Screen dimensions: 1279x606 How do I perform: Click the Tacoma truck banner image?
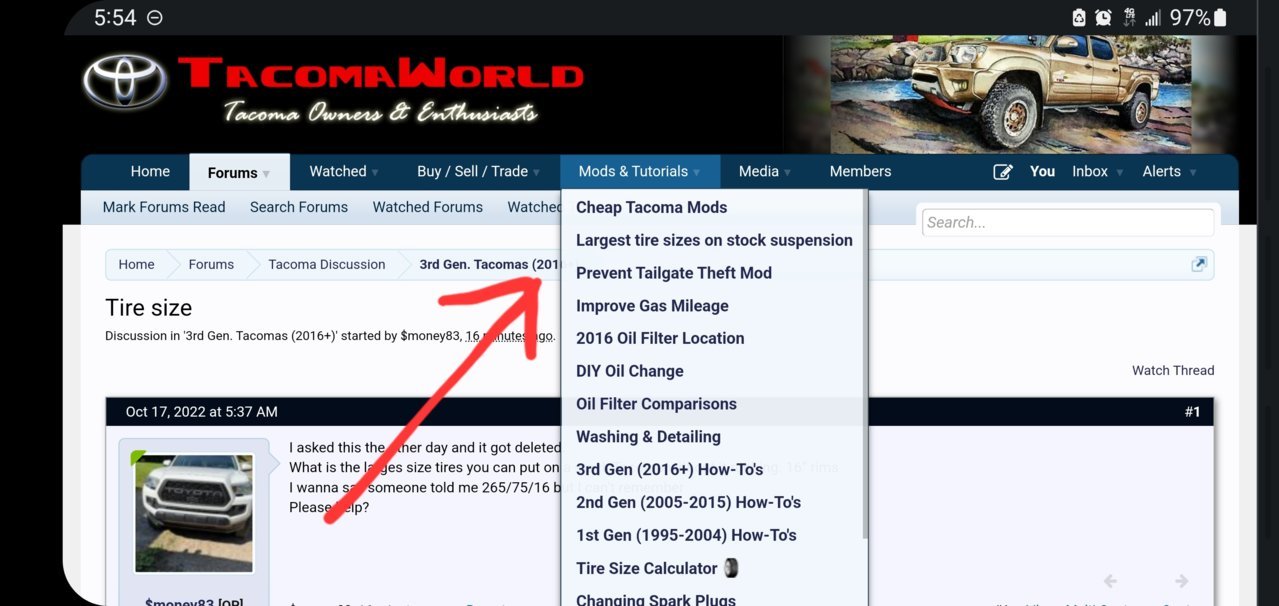pos(1010,94)
